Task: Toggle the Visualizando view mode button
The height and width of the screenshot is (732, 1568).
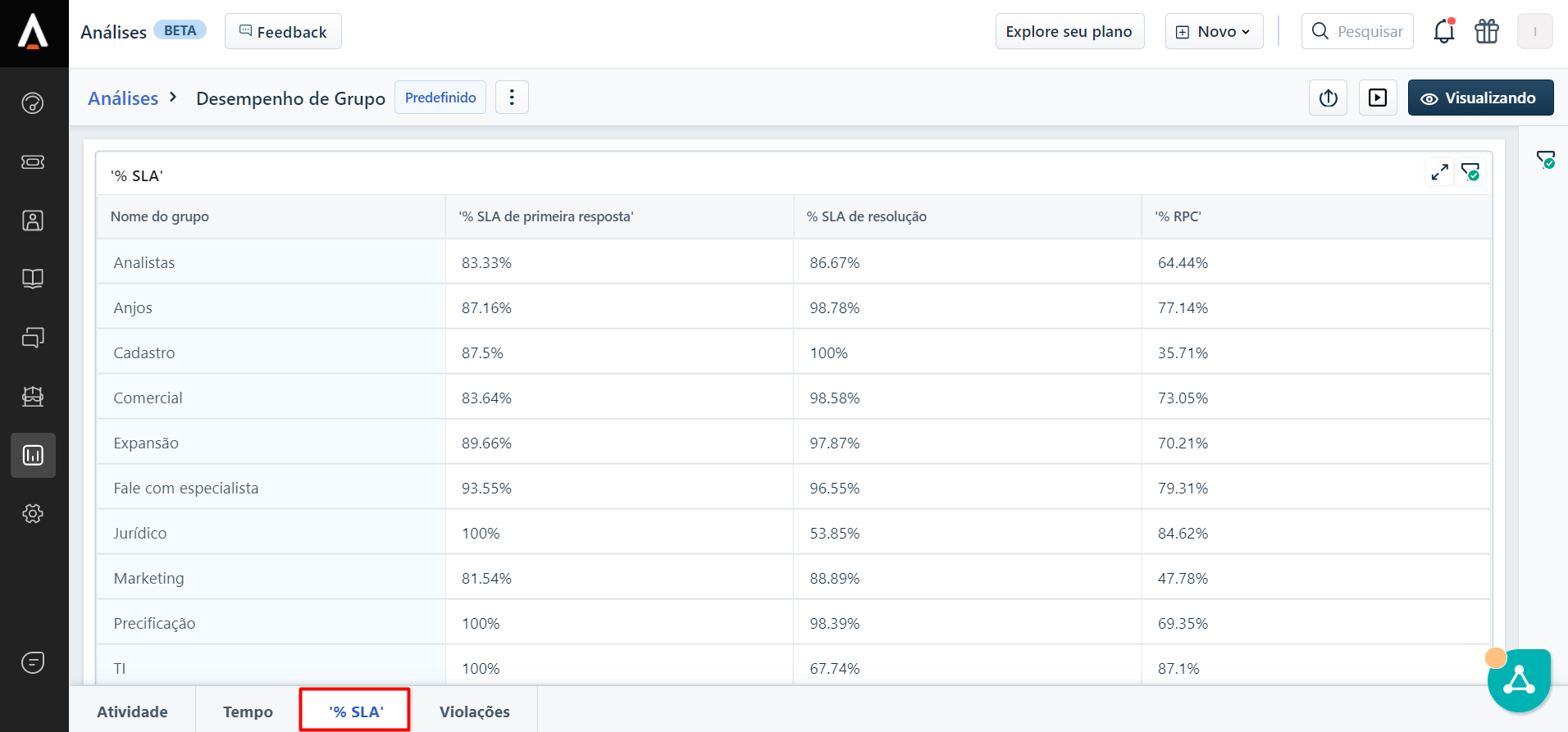Action: (x=1480, y=98)
